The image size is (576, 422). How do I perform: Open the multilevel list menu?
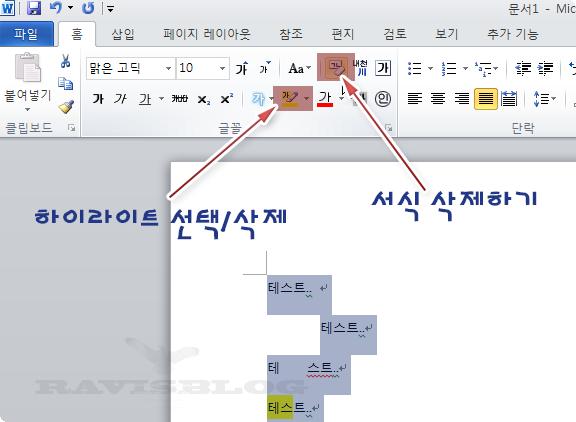point(487,69)
